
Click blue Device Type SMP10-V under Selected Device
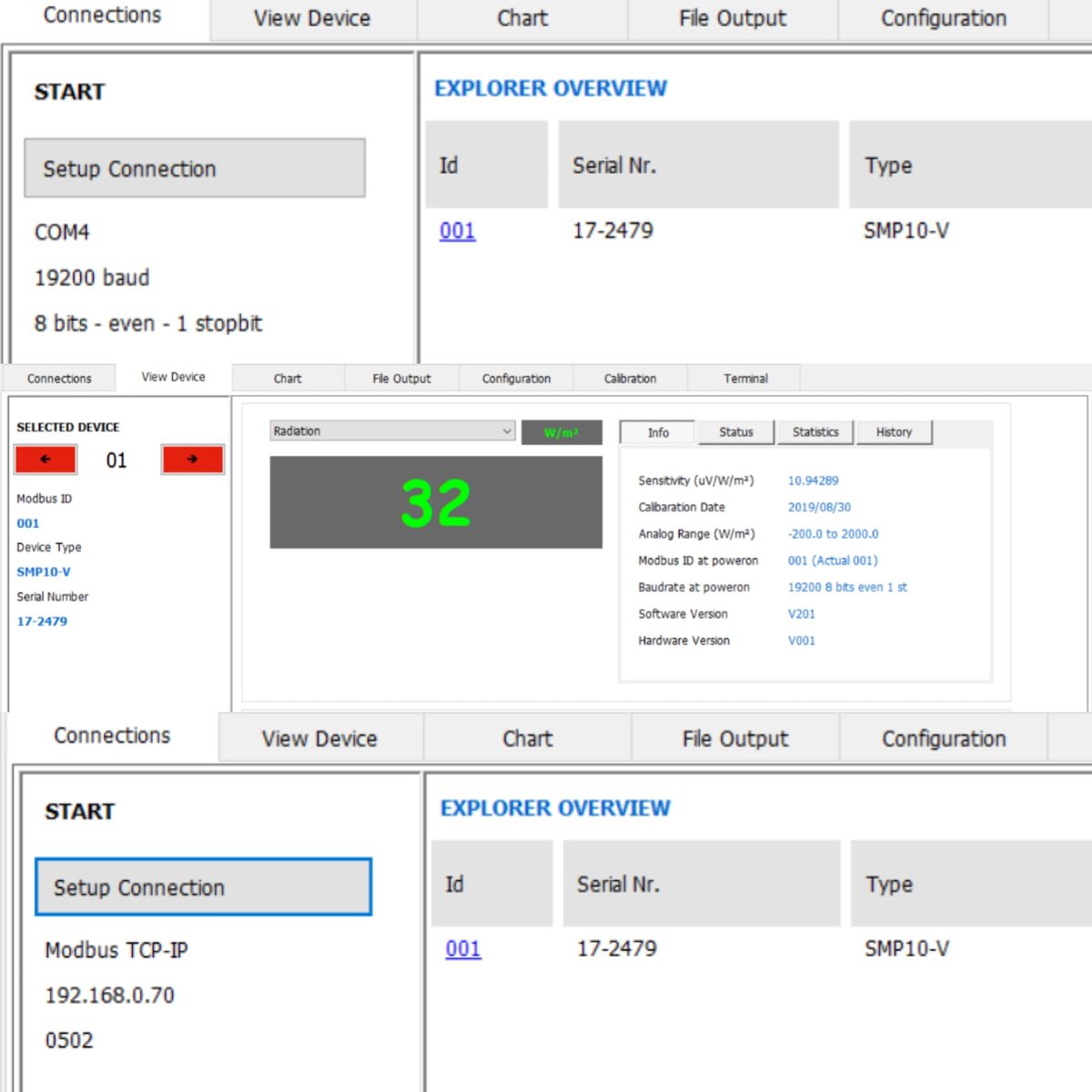(x=44, y=571)
